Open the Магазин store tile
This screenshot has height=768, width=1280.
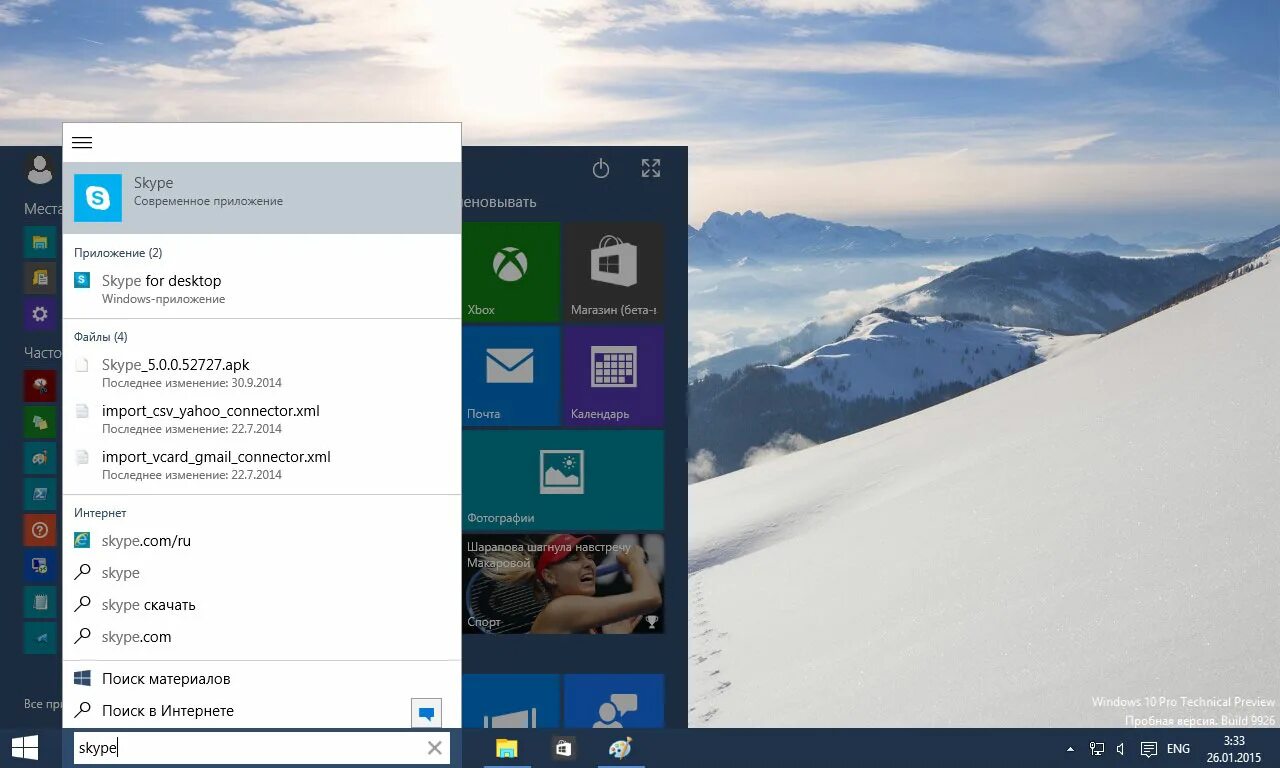click(613, 271)
